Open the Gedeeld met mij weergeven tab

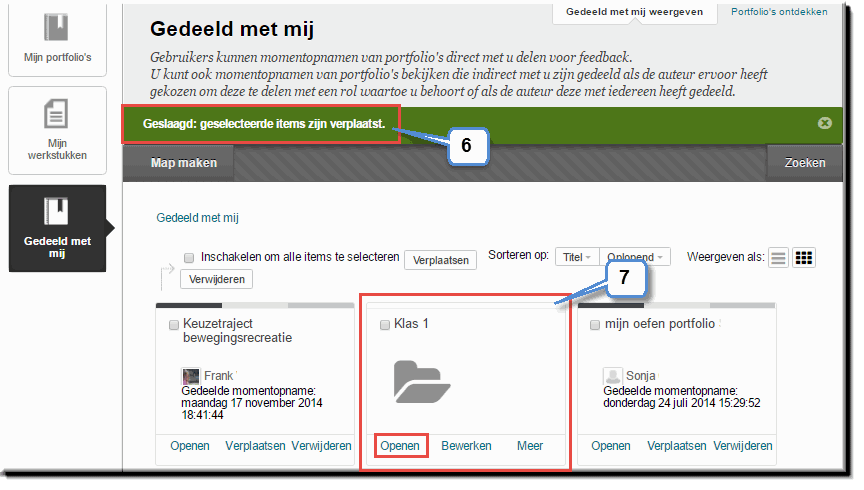point(634,12)
